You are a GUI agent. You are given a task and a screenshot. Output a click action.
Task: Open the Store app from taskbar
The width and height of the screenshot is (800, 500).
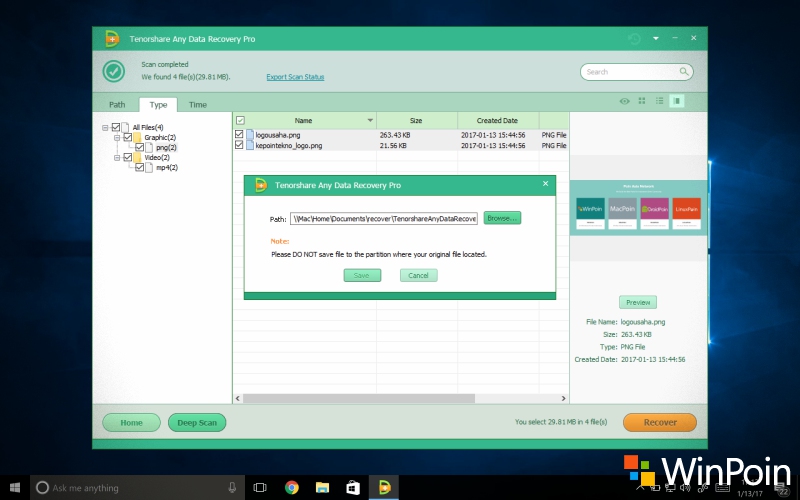[x=353, y=487]
